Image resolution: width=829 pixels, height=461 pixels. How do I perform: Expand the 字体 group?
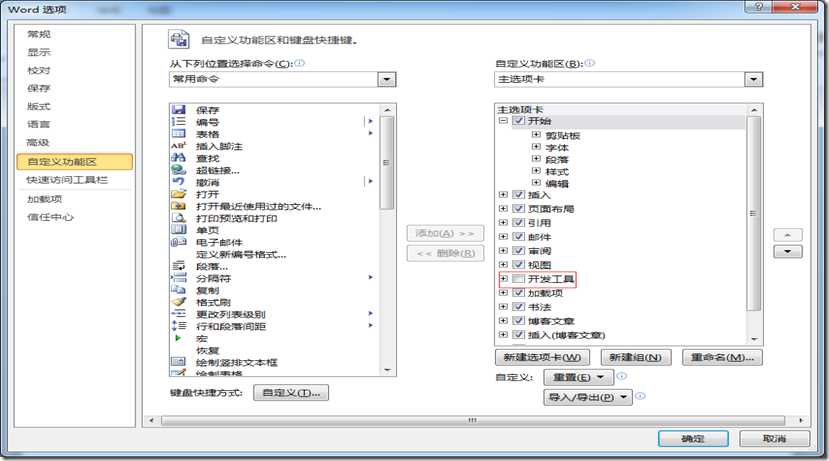[536, 146]
